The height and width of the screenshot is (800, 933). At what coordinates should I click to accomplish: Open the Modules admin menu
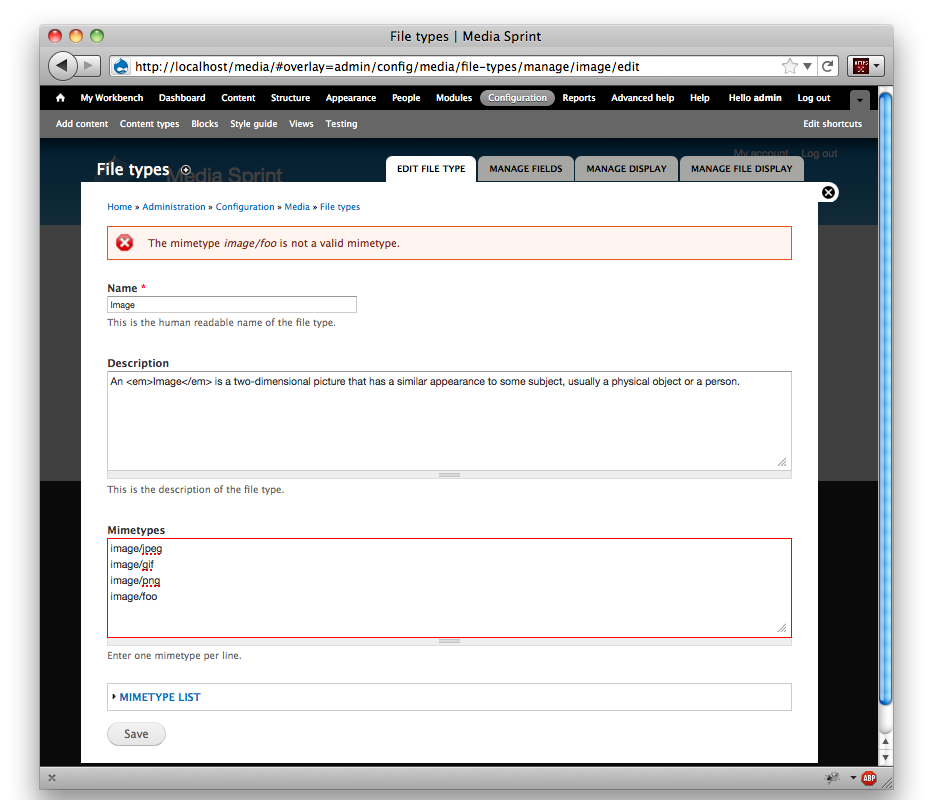454,98
